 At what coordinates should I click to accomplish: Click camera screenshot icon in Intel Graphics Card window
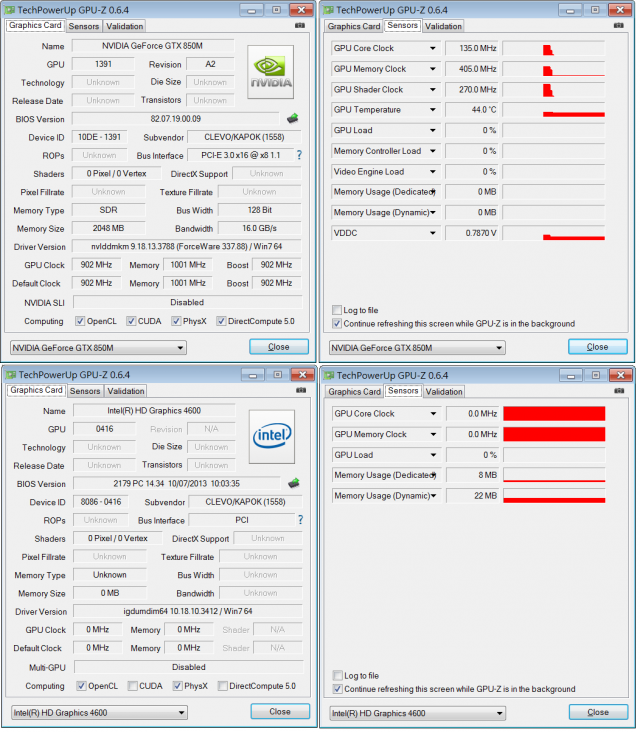[302, 391]
